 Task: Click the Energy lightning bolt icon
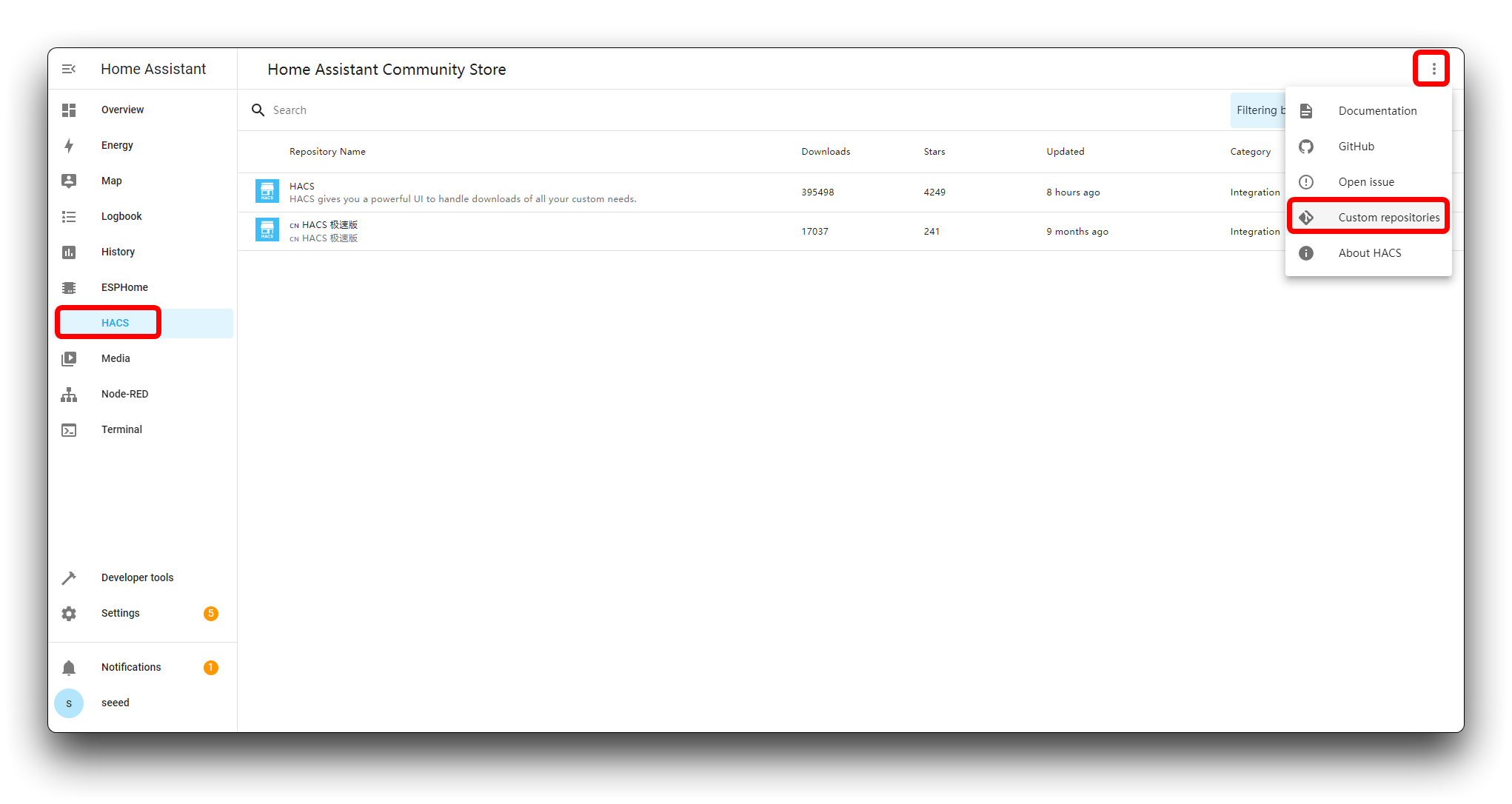click(69, 145)
